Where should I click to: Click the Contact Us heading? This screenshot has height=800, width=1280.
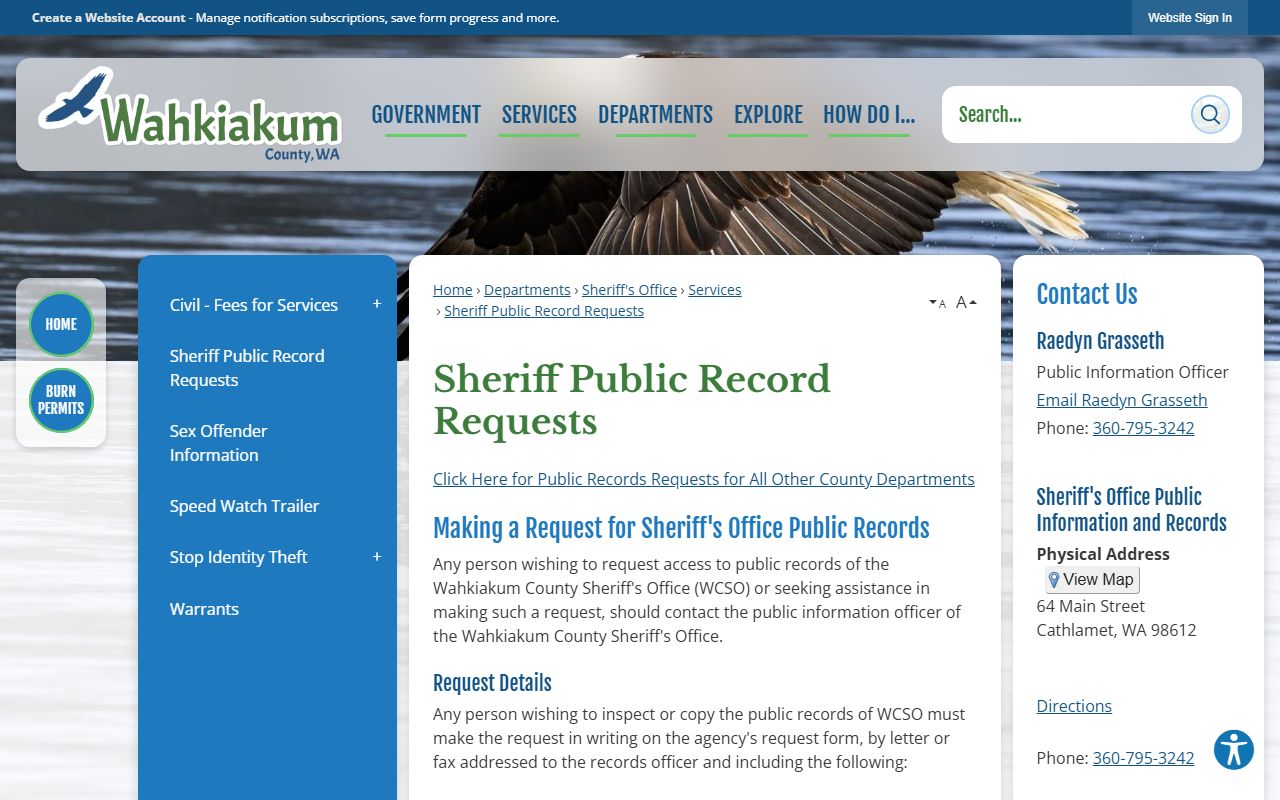coord(1087,294)
